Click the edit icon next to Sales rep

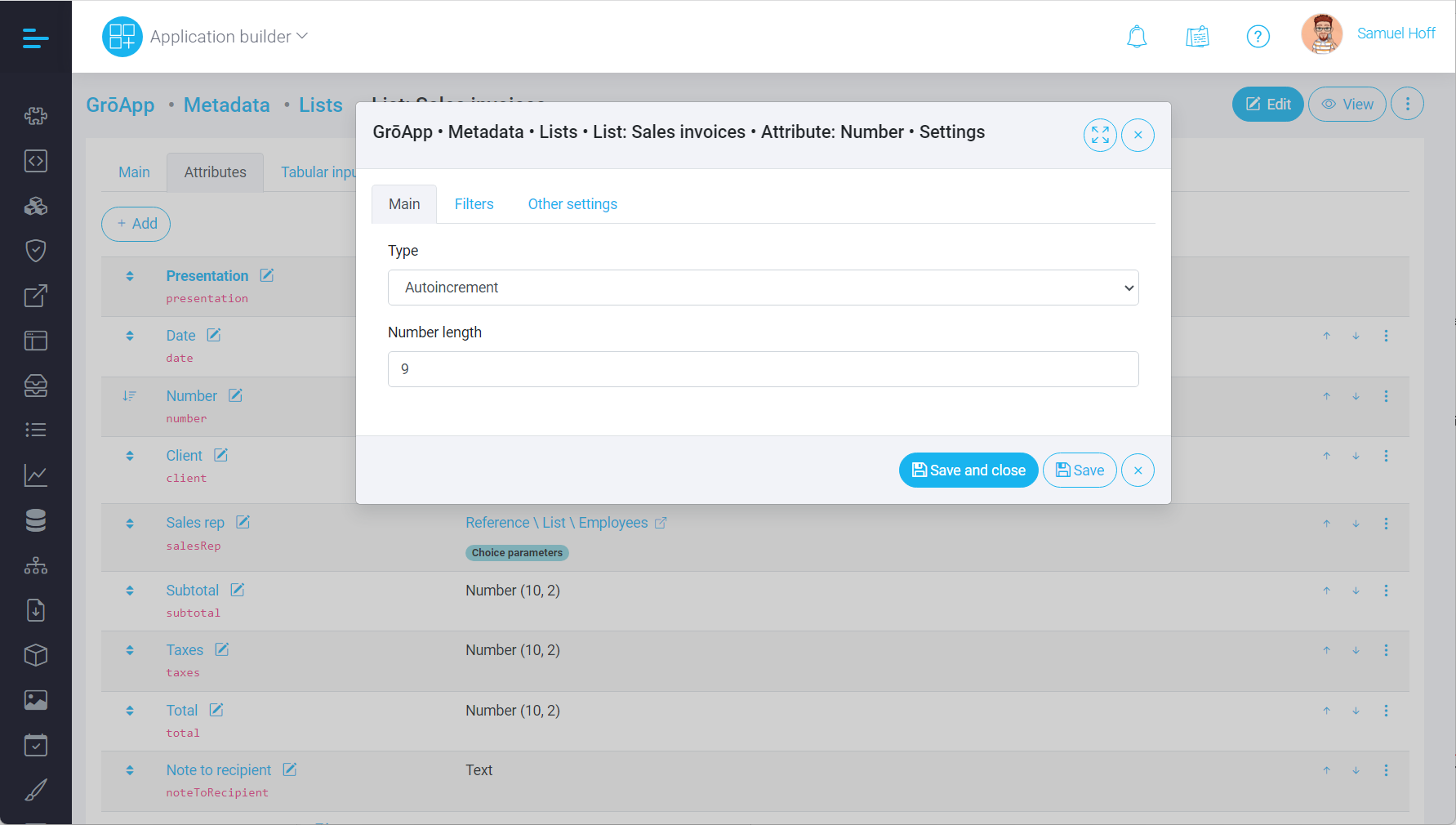(x=243, y=523)
